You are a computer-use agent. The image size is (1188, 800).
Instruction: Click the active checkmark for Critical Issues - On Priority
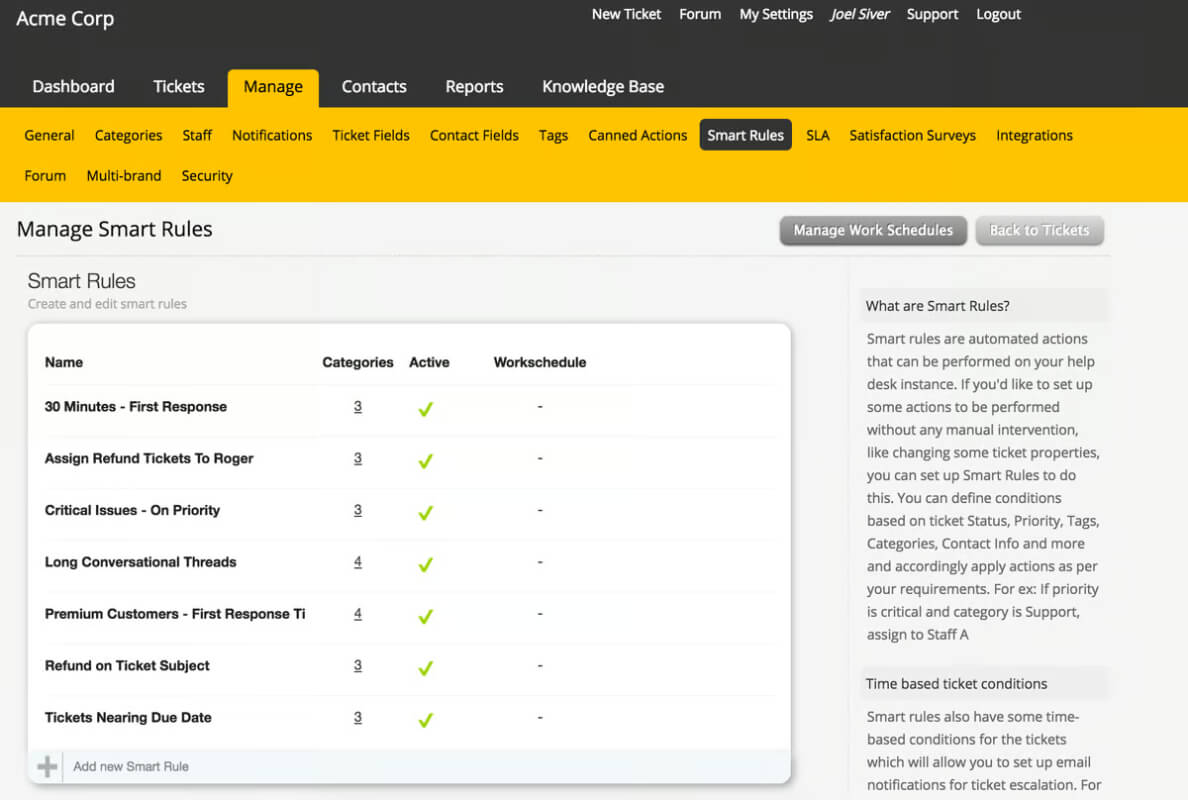pyautogui.click(x=426, y=512)
